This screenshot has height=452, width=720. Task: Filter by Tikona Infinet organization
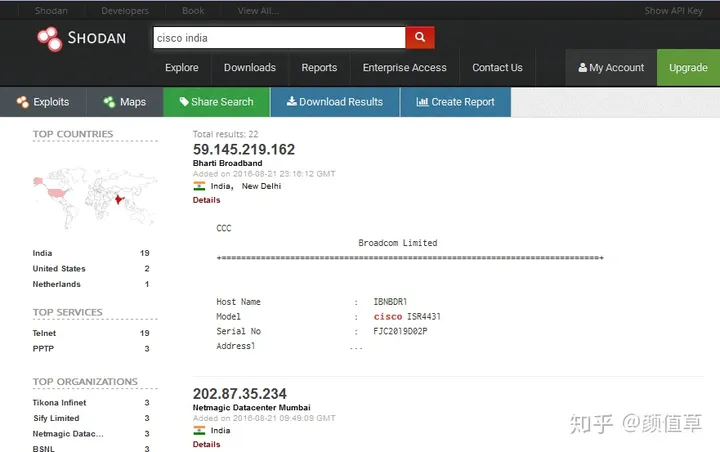59,403
